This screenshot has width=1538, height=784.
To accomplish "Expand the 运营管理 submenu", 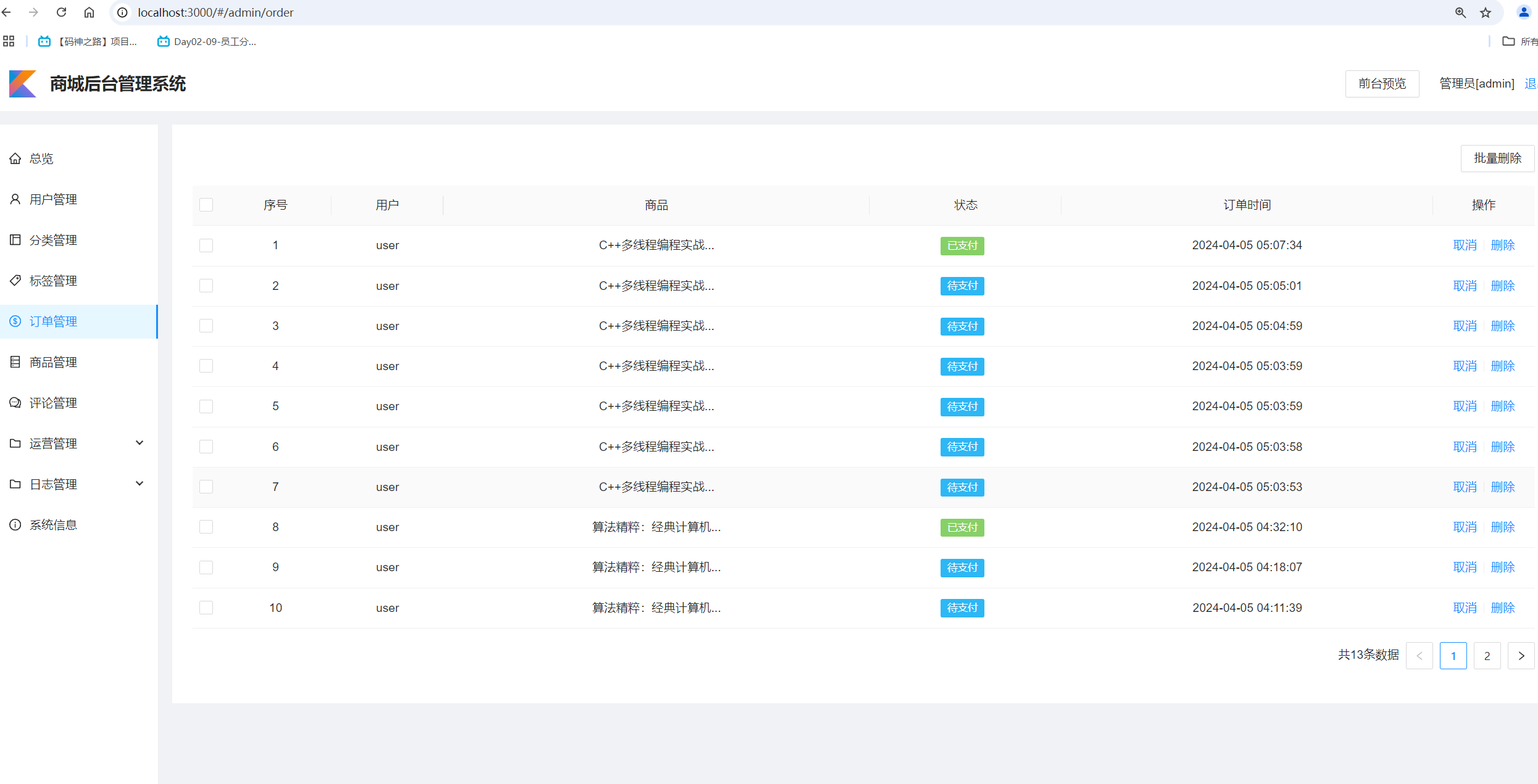I will [x=139, y=443].
